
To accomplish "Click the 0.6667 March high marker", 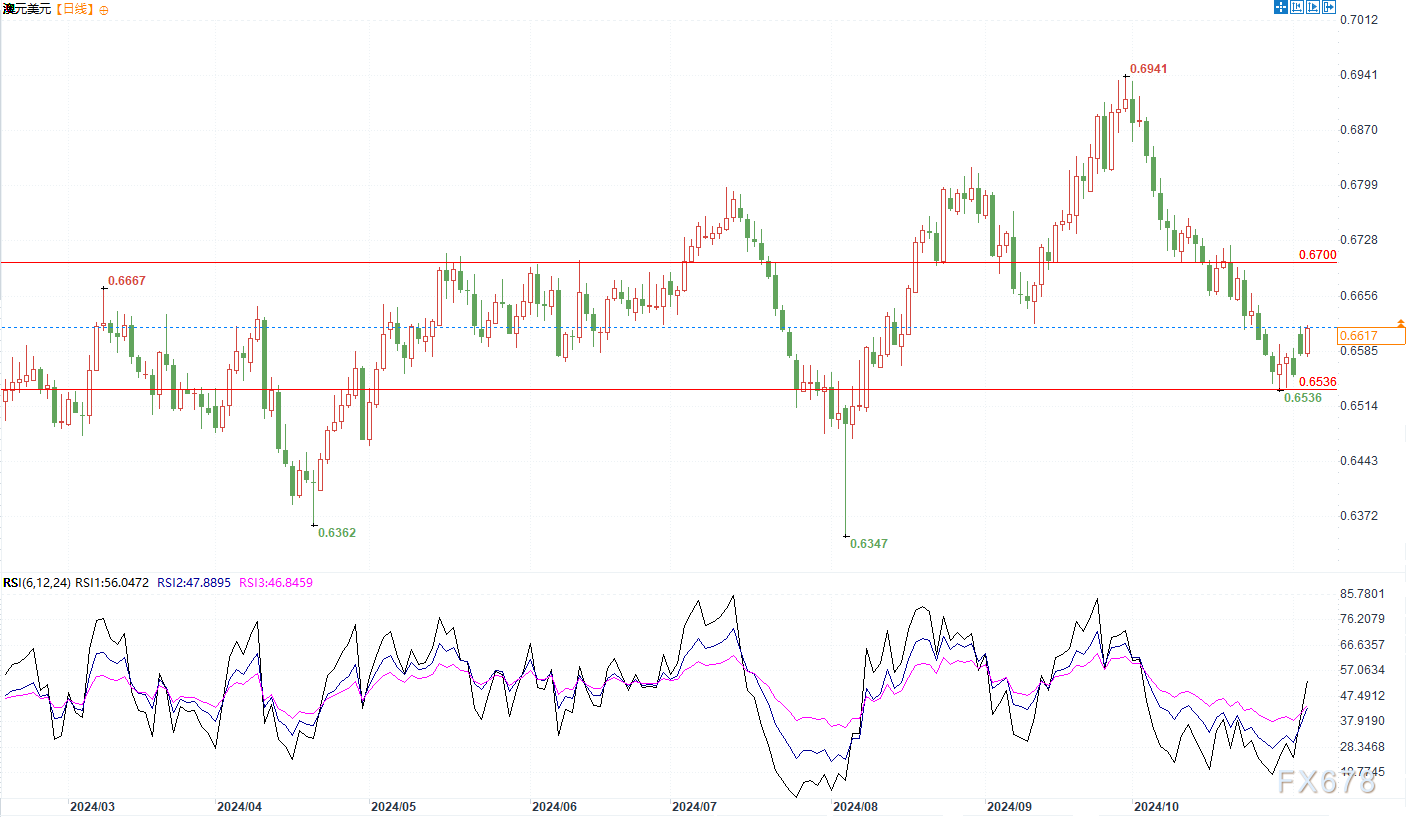I will 127,281.
